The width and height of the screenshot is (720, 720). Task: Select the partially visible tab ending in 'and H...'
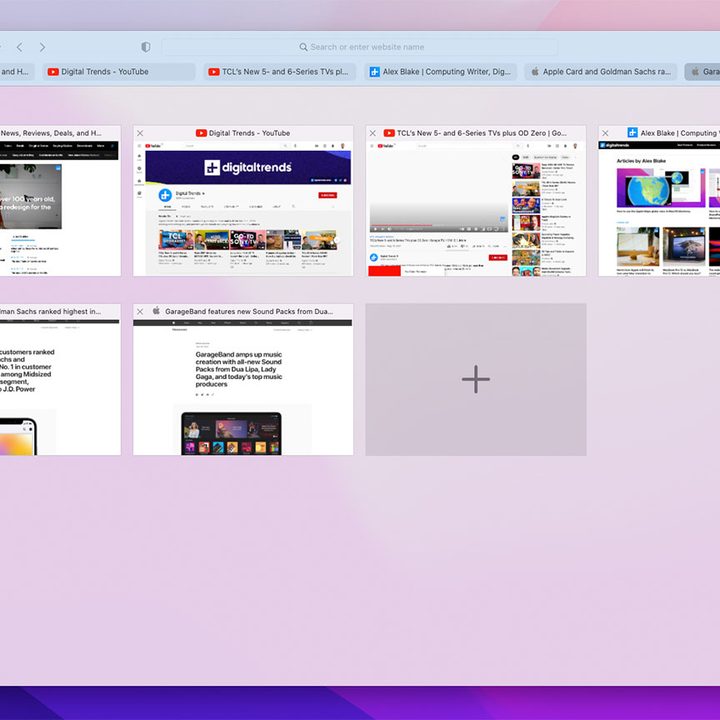pyautogui.click(x=17, y=72)
